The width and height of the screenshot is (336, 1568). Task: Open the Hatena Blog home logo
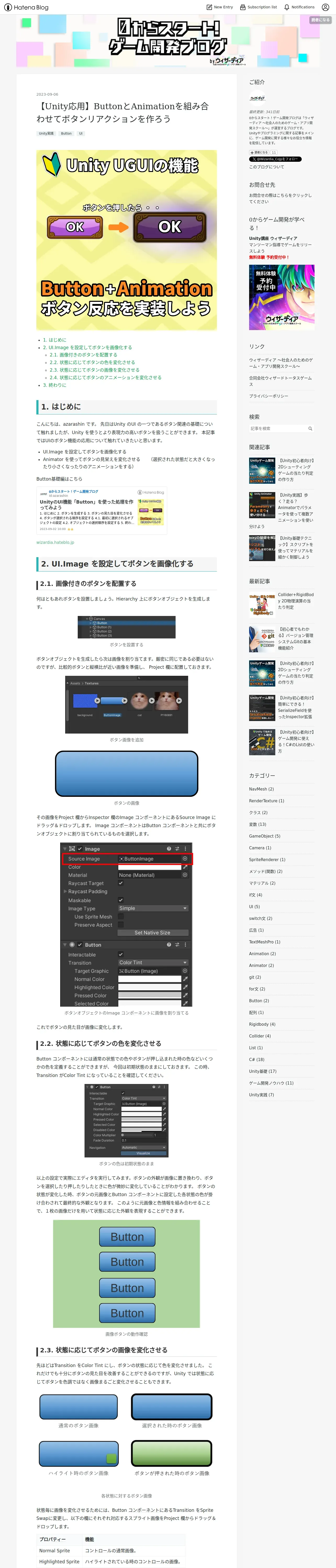click(26, 7)
